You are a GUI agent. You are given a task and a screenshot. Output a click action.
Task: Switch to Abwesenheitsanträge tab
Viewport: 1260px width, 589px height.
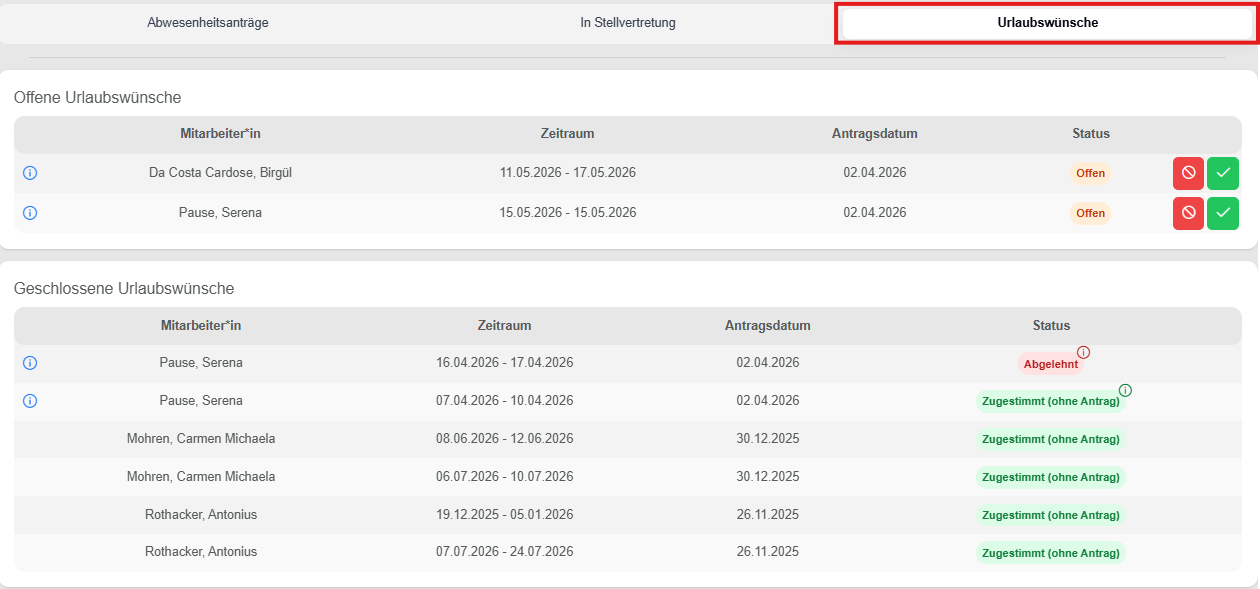click(208, 23)
